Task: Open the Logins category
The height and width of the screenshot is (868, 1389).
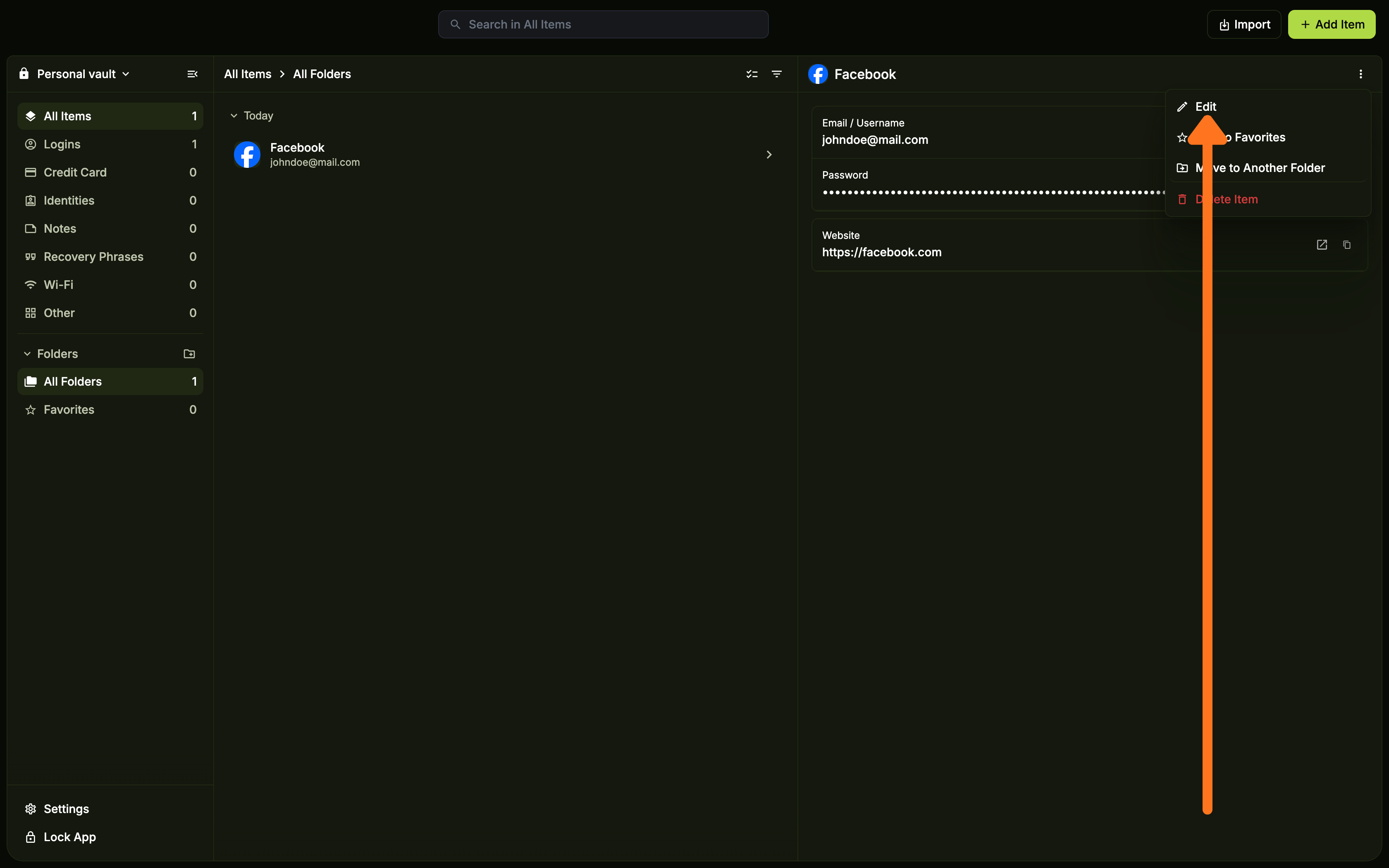Action: [62, 144]
